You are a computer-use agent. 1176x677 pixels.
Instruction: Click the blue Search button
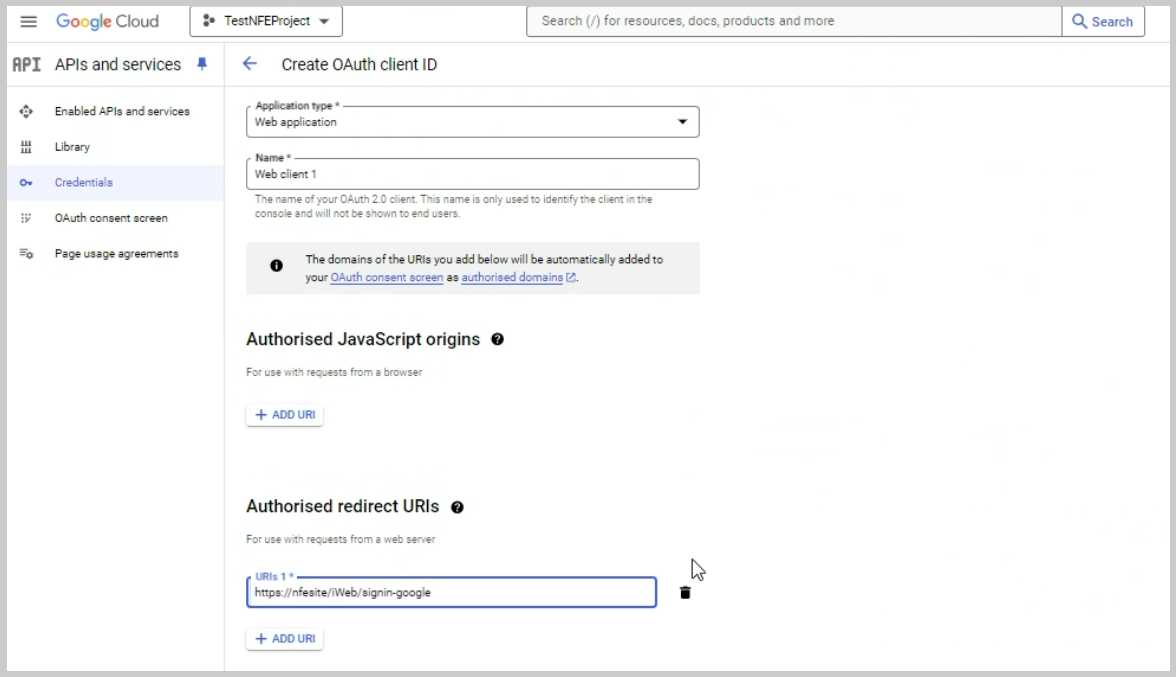(x=1102, y=21)
